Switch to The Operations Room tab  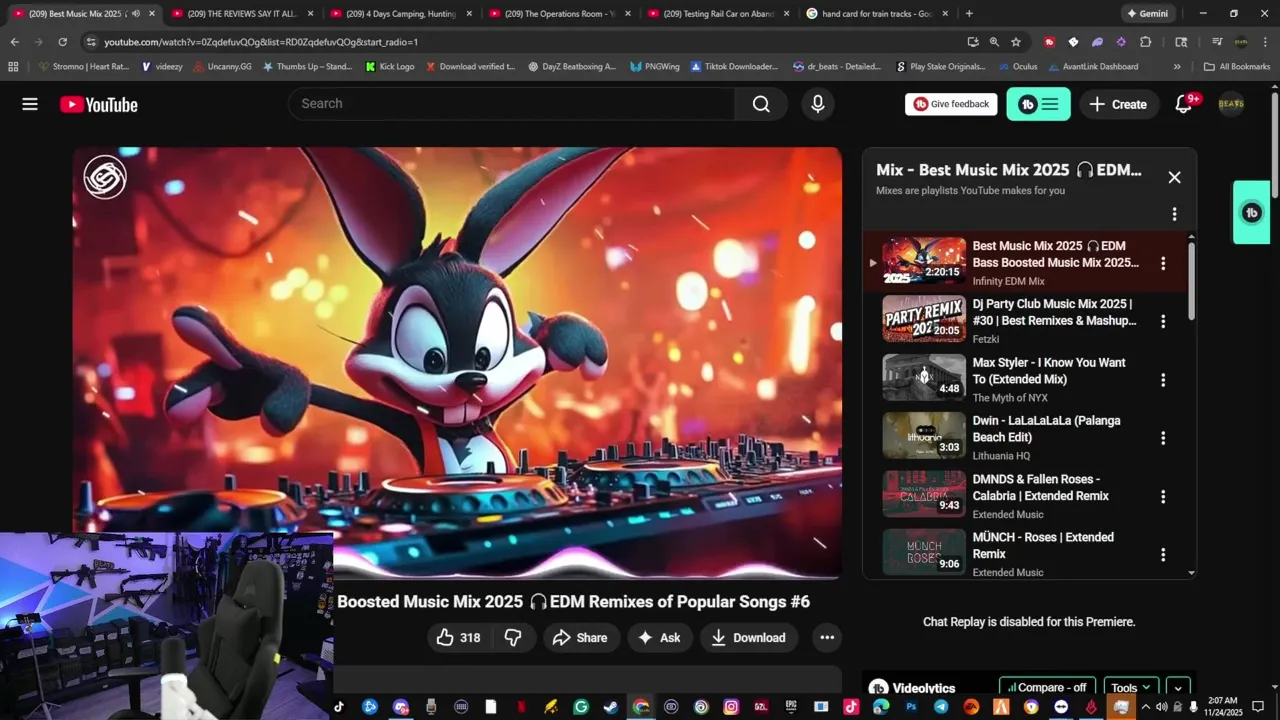click(x=559, y=14)
